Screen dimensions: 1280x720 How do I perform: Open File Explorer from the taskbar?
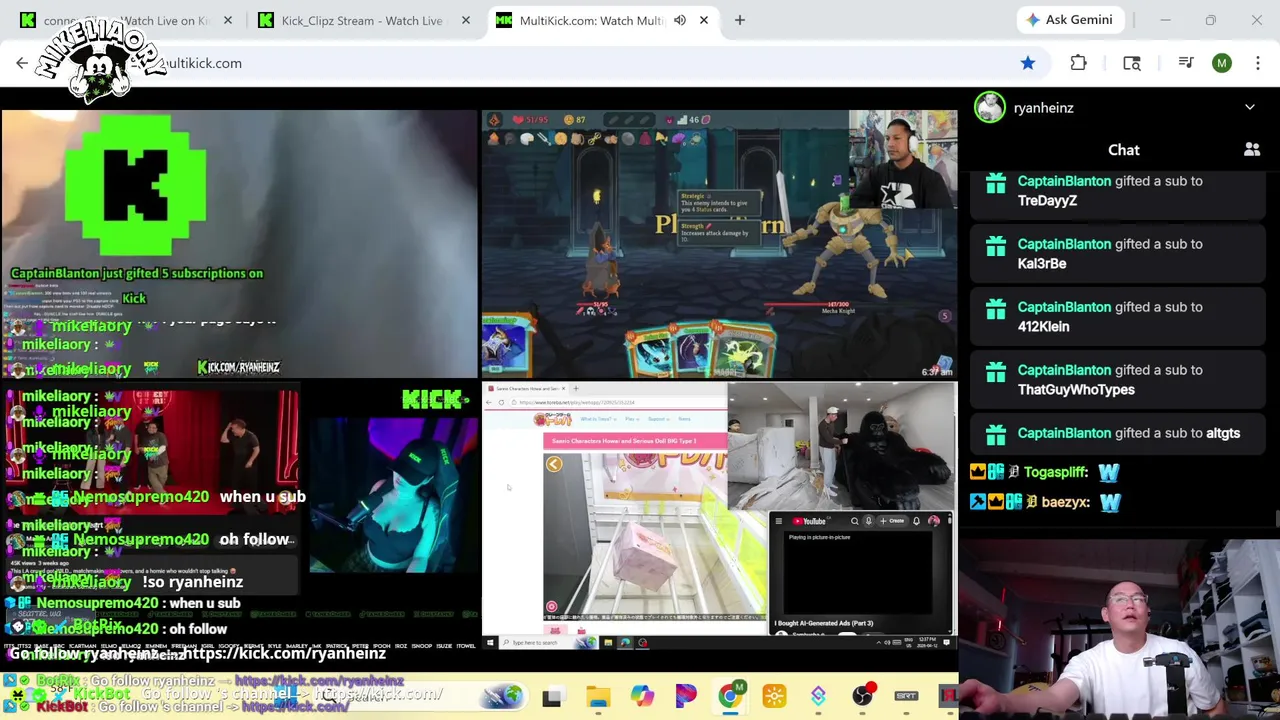598,695
